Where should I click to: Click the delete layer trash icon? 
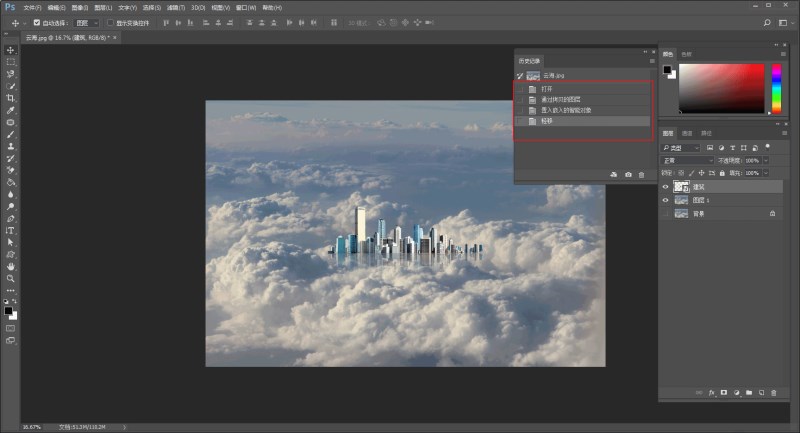point(773,392)
